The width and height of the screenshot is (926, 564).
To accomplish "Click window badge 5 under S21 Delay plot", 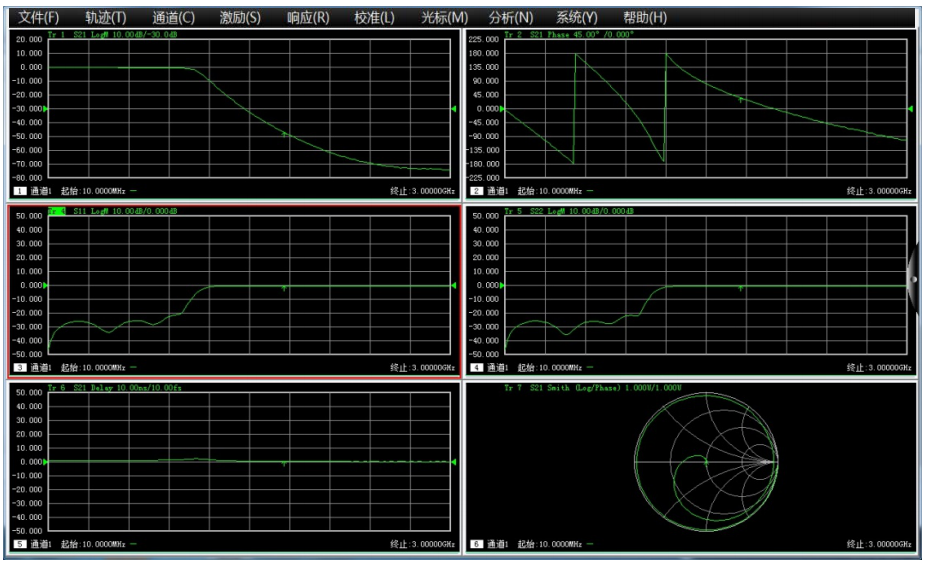I will (20, 544).
